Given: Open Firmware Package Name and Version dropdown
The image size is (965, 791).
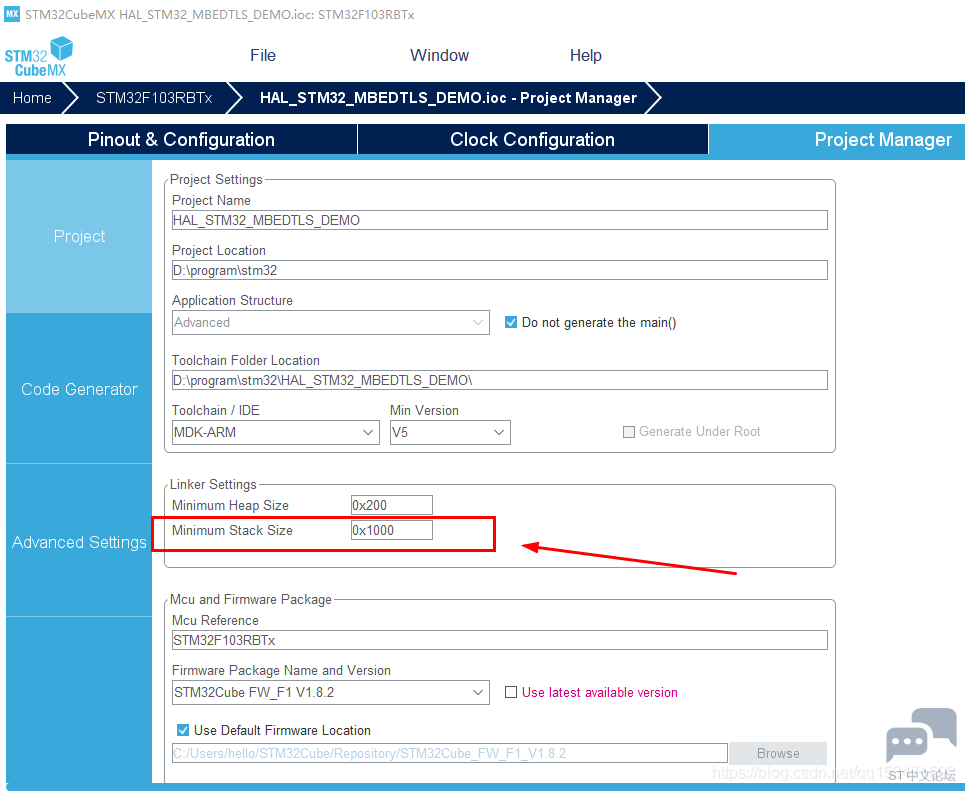Looking at the screenshot, I should coord(330,693).
